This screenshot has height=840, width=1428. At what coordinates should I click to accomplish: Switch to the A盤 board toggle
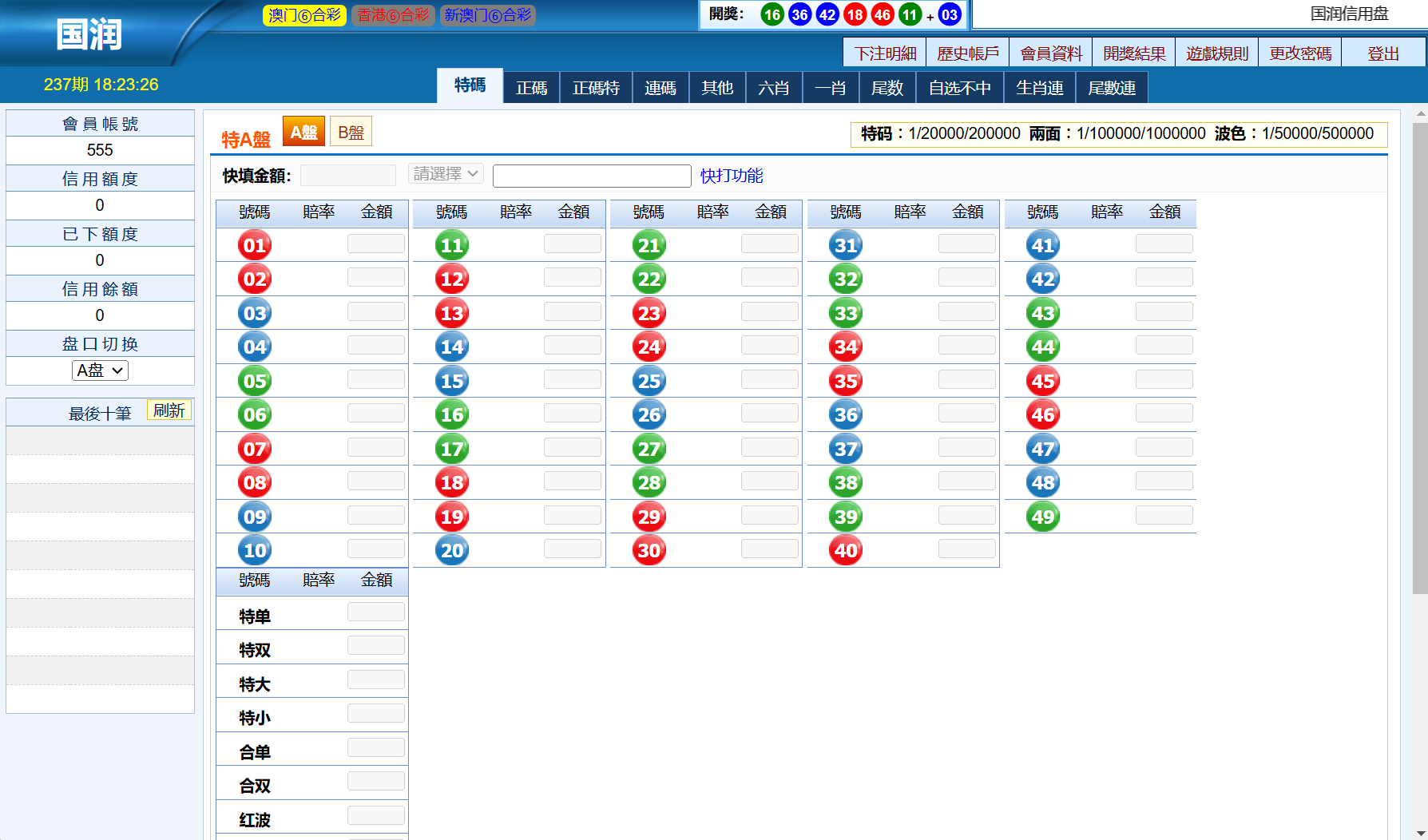[303, 132]
